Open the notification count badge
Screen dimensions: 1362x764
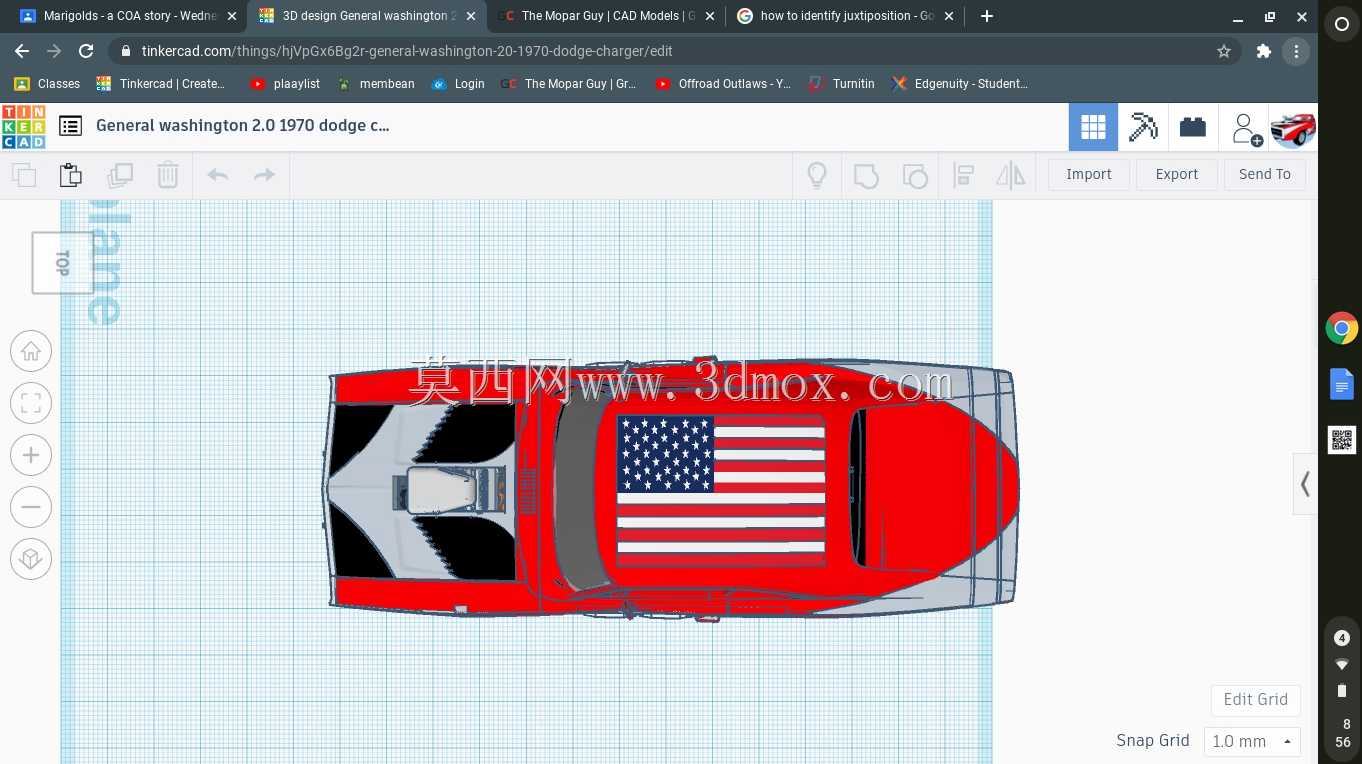pyautogui.click(x=1342, y=638)
